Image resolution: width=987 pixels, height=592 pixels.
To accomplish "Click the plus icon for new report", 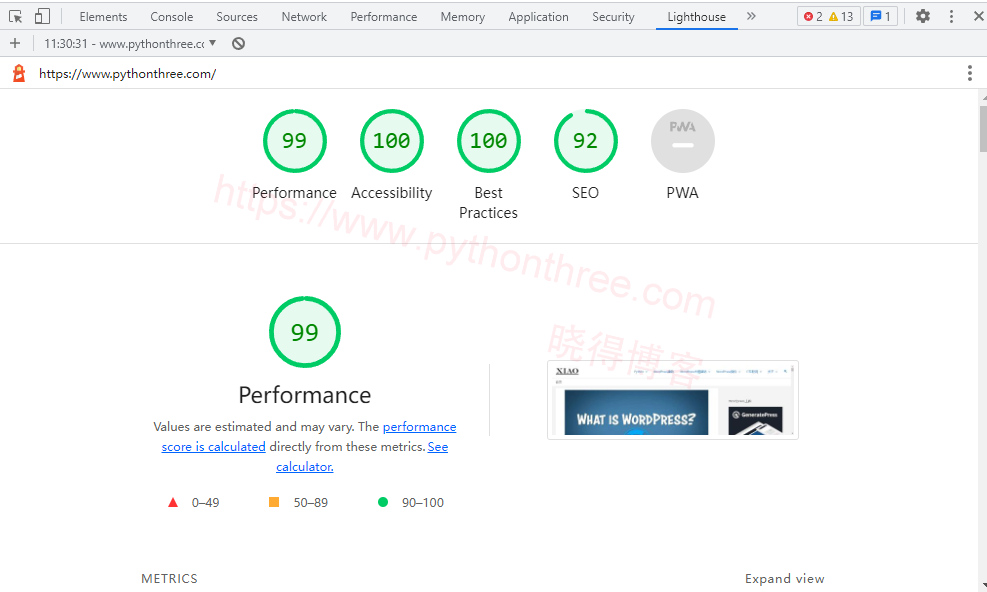I will [x=15, y=43].
